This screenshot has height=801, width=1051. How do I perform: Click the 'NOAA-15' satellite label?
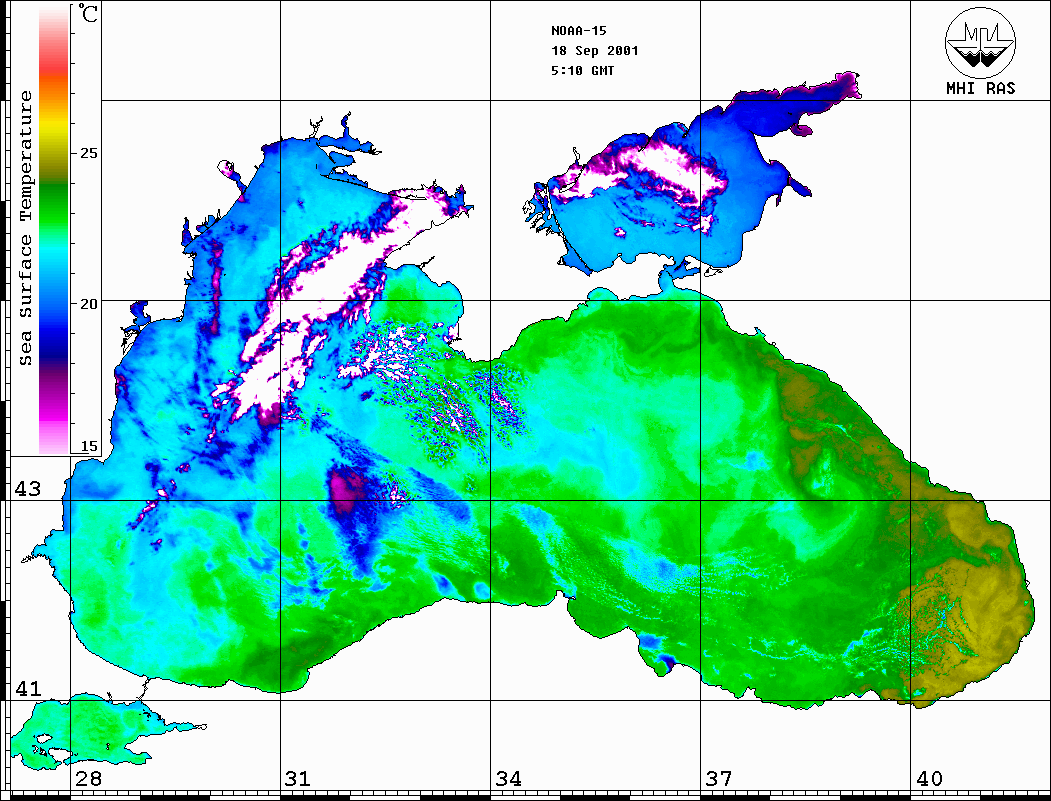(x=578, y=31)
